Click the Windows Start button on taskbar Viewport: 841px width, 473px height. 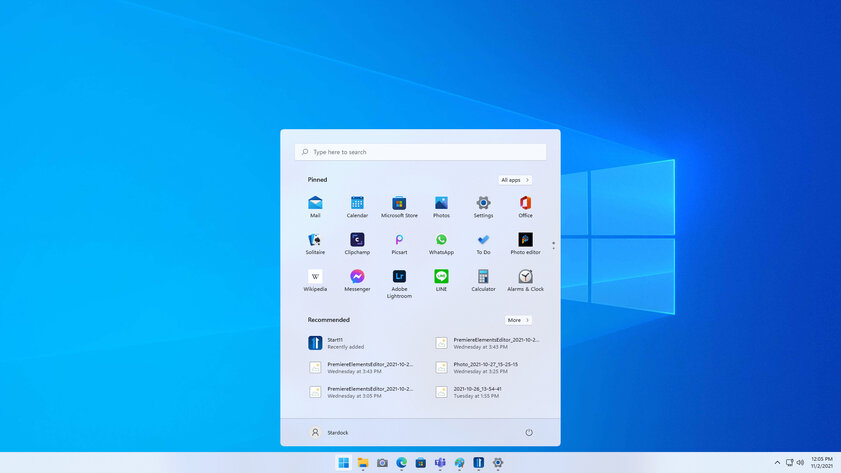coord(344,463)
